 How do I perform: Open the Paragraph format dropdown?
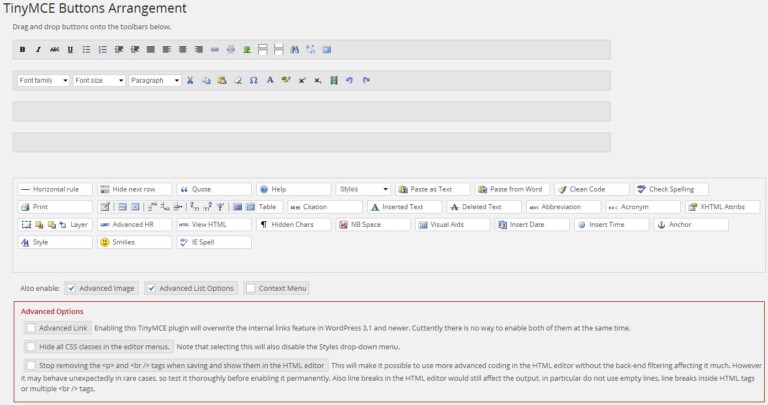point(155,80)
